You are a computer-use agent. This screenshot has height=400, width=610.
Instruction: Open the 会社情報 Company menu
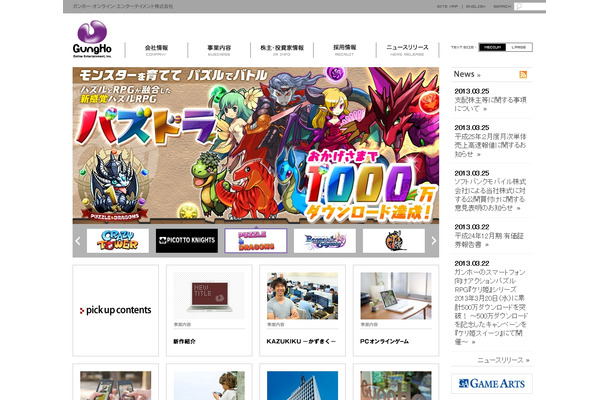(156, 50)
